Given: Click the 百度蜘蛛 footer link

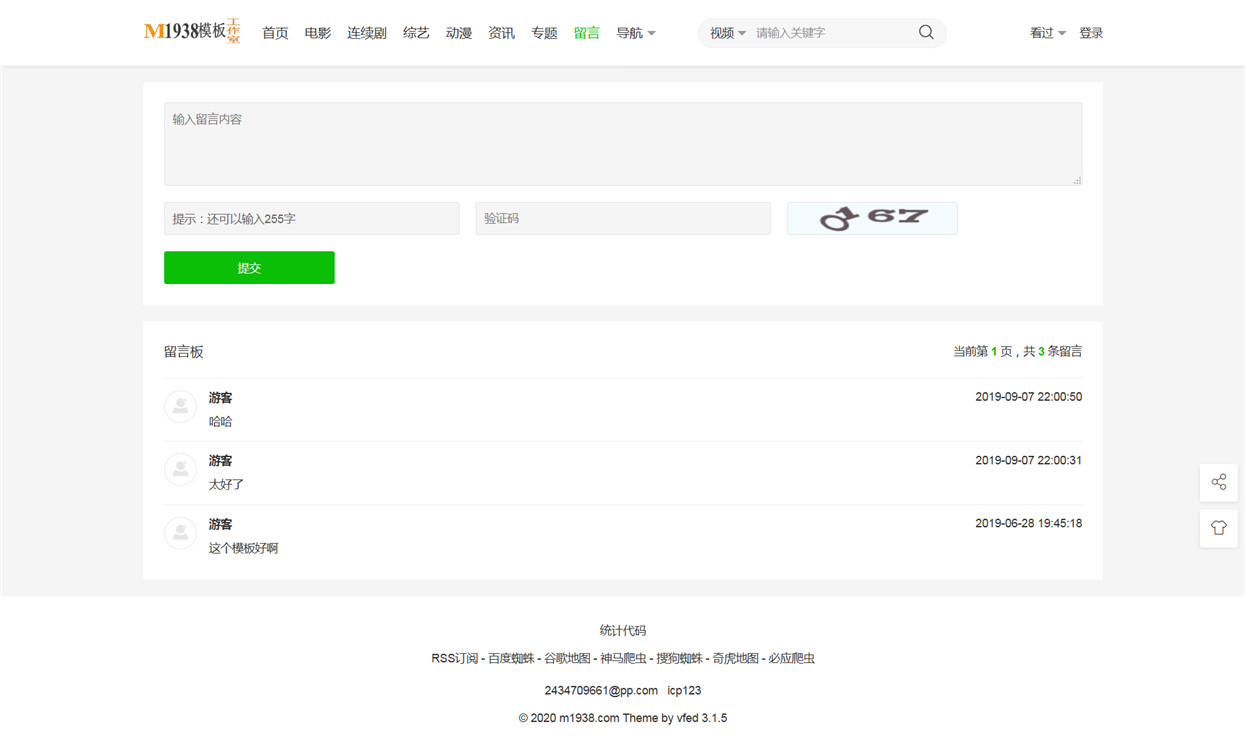Looking at the screenshot, I should point(511,658).
